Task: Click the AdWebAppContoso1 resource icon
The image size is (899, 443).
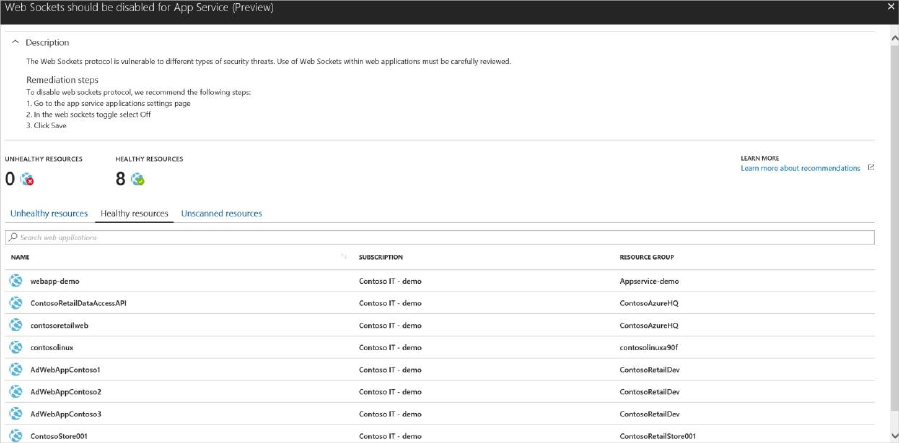Action: [x=16, y=369]
